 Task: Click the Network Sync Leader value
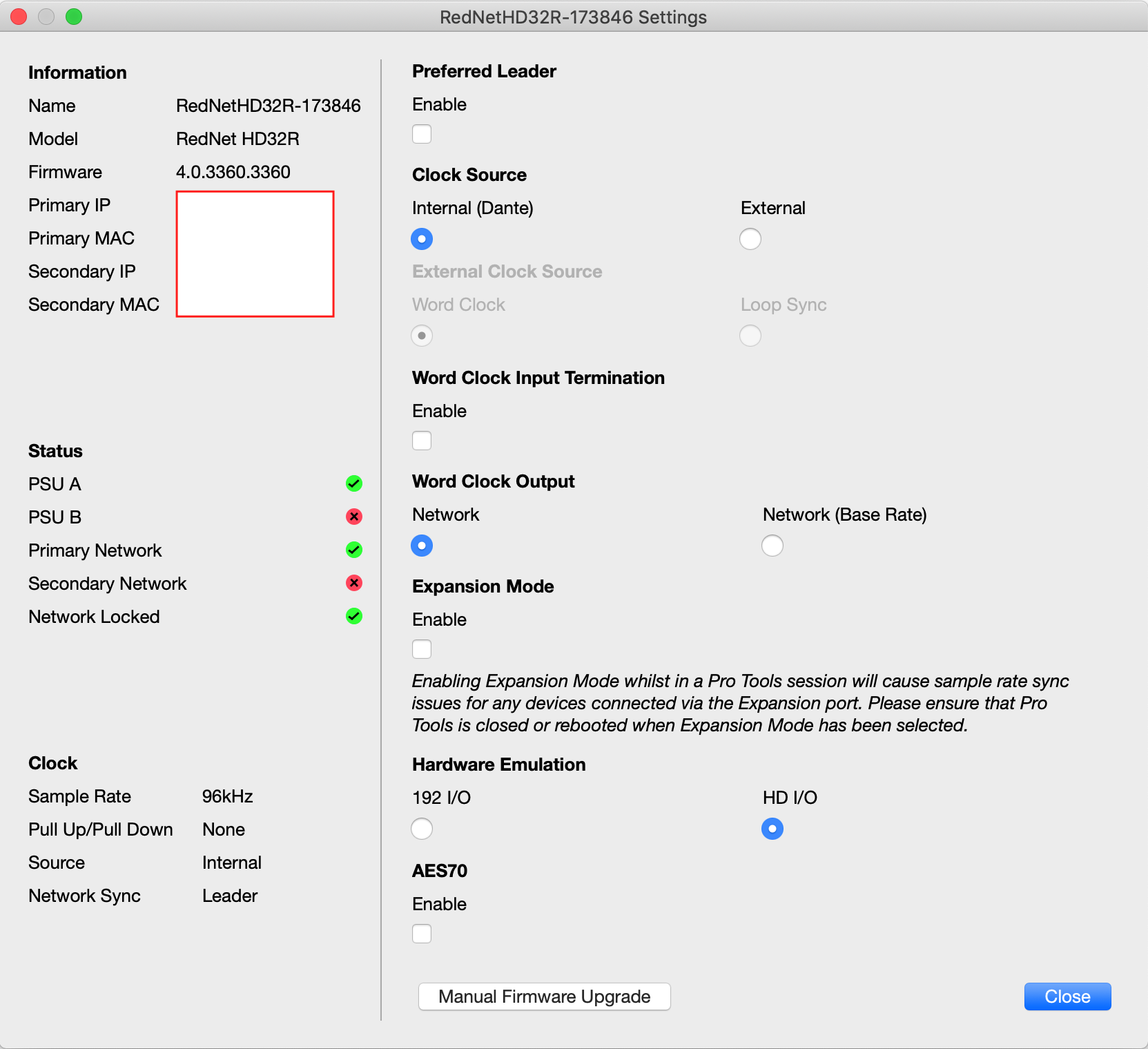[230, 896]
